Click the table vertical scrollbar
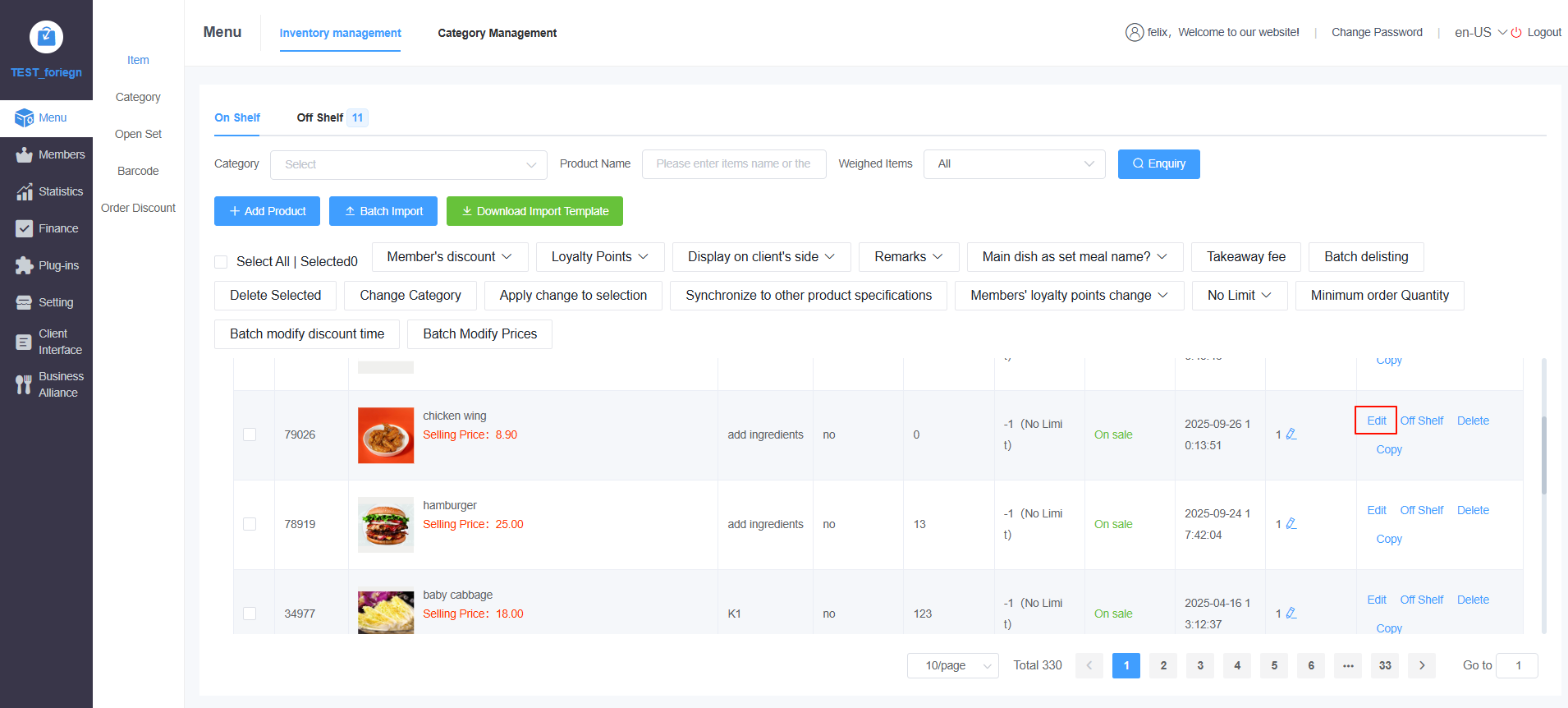 [x=1543, y=456]
